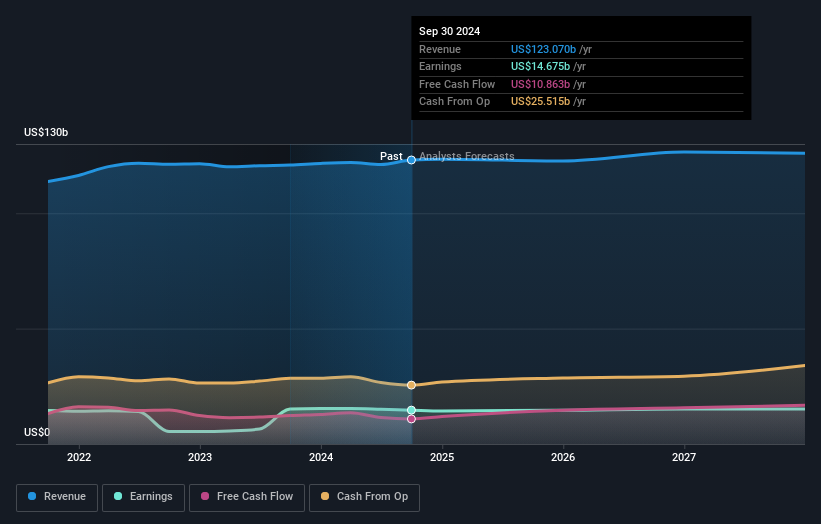Click the US$0 y-axis label

click(37, 432)
